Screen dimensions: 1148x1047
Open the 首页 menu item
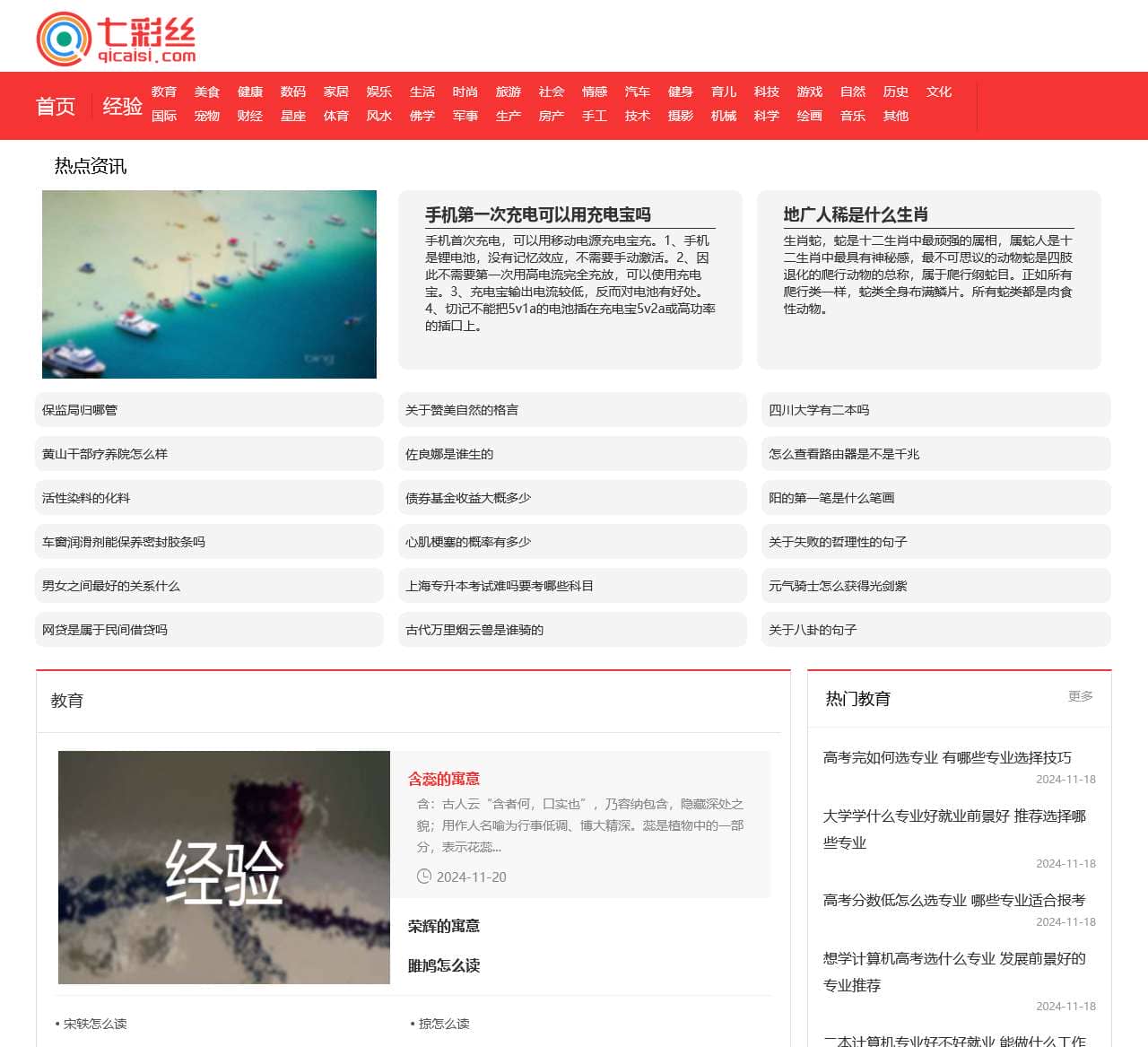click(x=56, y=106)
